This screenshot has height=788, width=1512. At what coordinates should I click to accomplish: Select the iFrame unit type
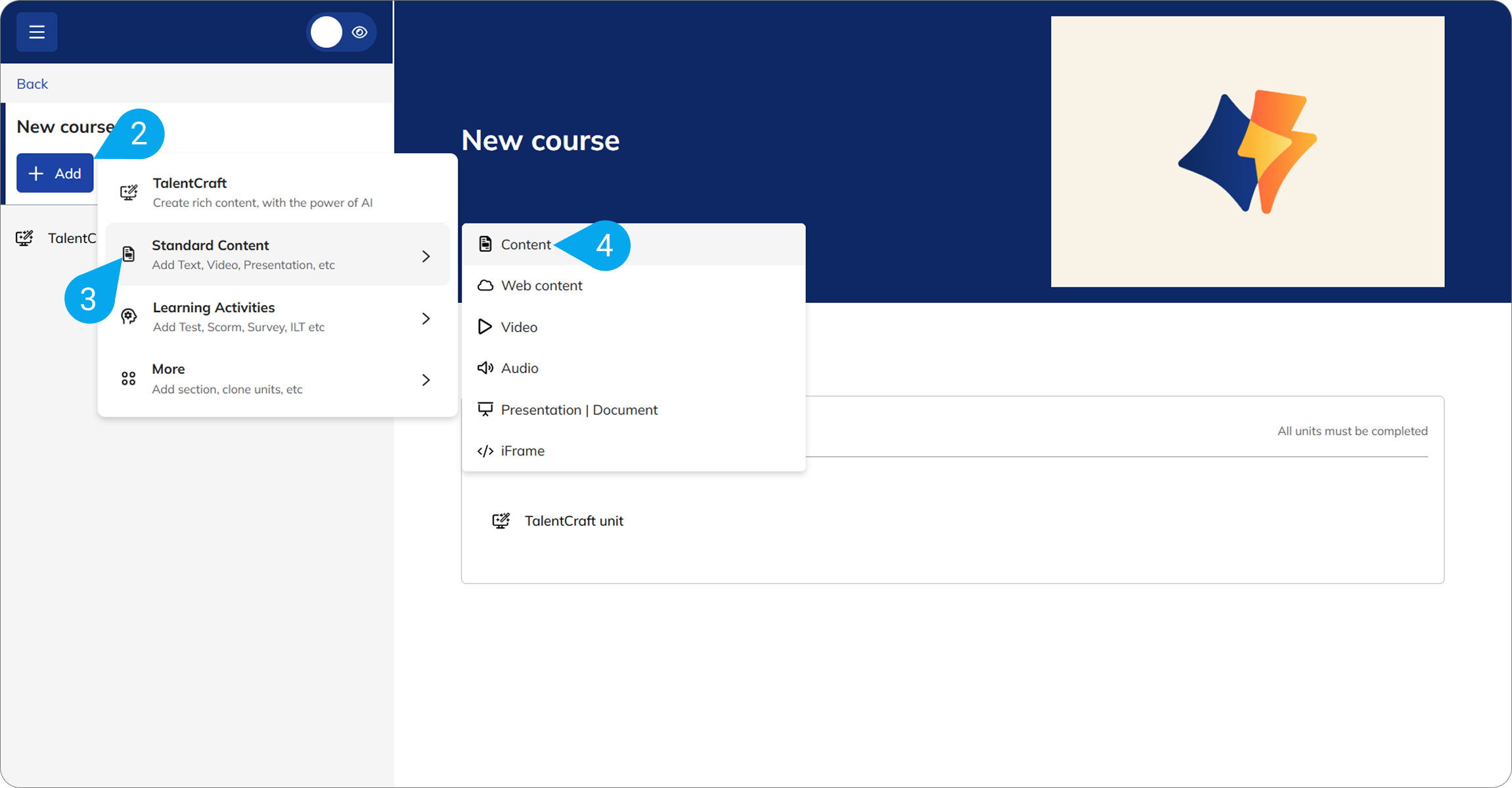[633, 451]
